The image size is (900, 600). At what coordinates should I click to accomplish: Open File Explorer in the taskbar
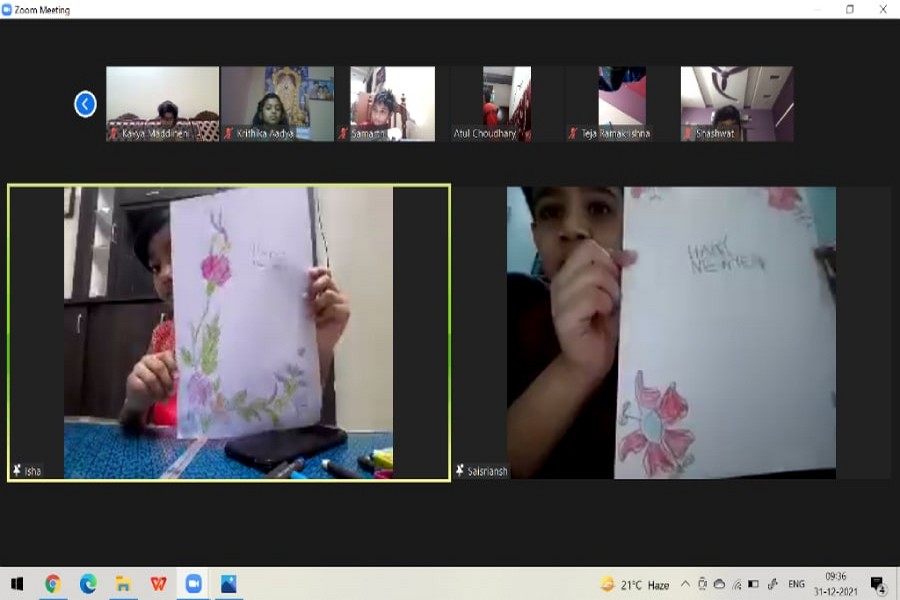pos(123,584)
